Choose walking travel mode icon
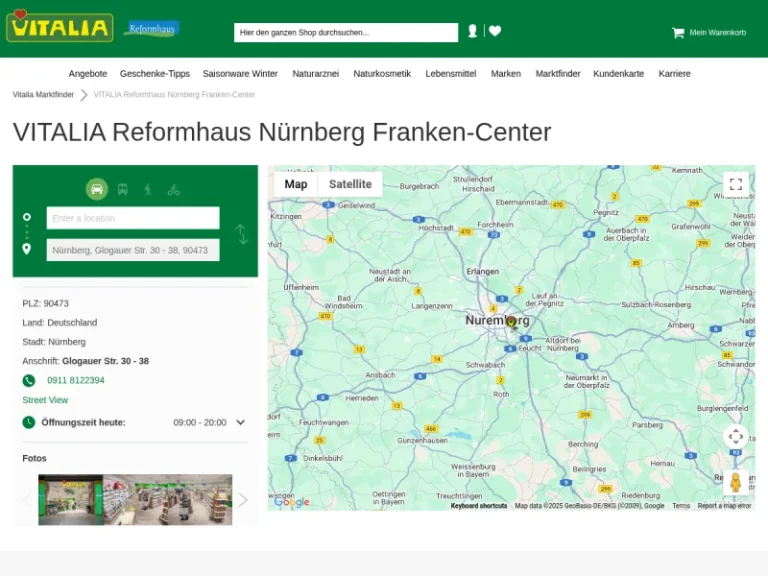This screenshot has height=576, width=768. [x=148, y=189]
